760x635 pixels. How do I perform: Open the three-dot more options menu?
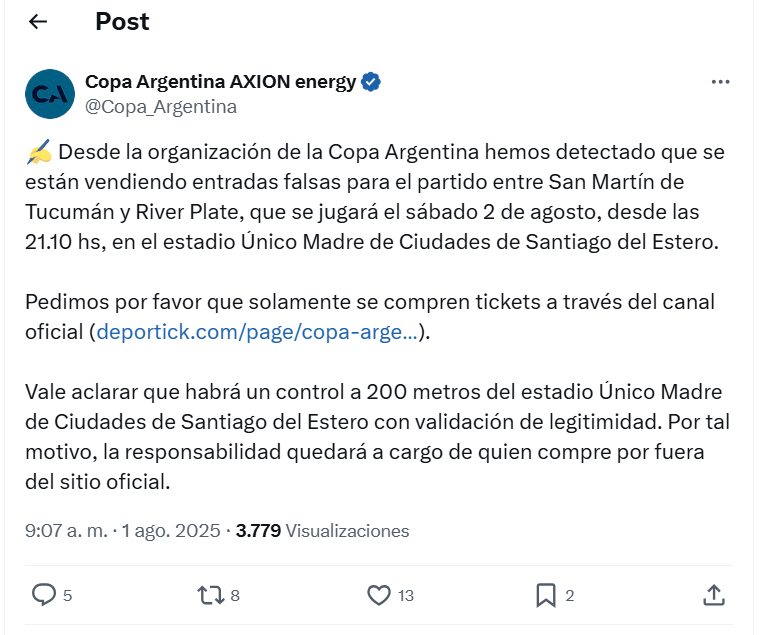(720, 82)
